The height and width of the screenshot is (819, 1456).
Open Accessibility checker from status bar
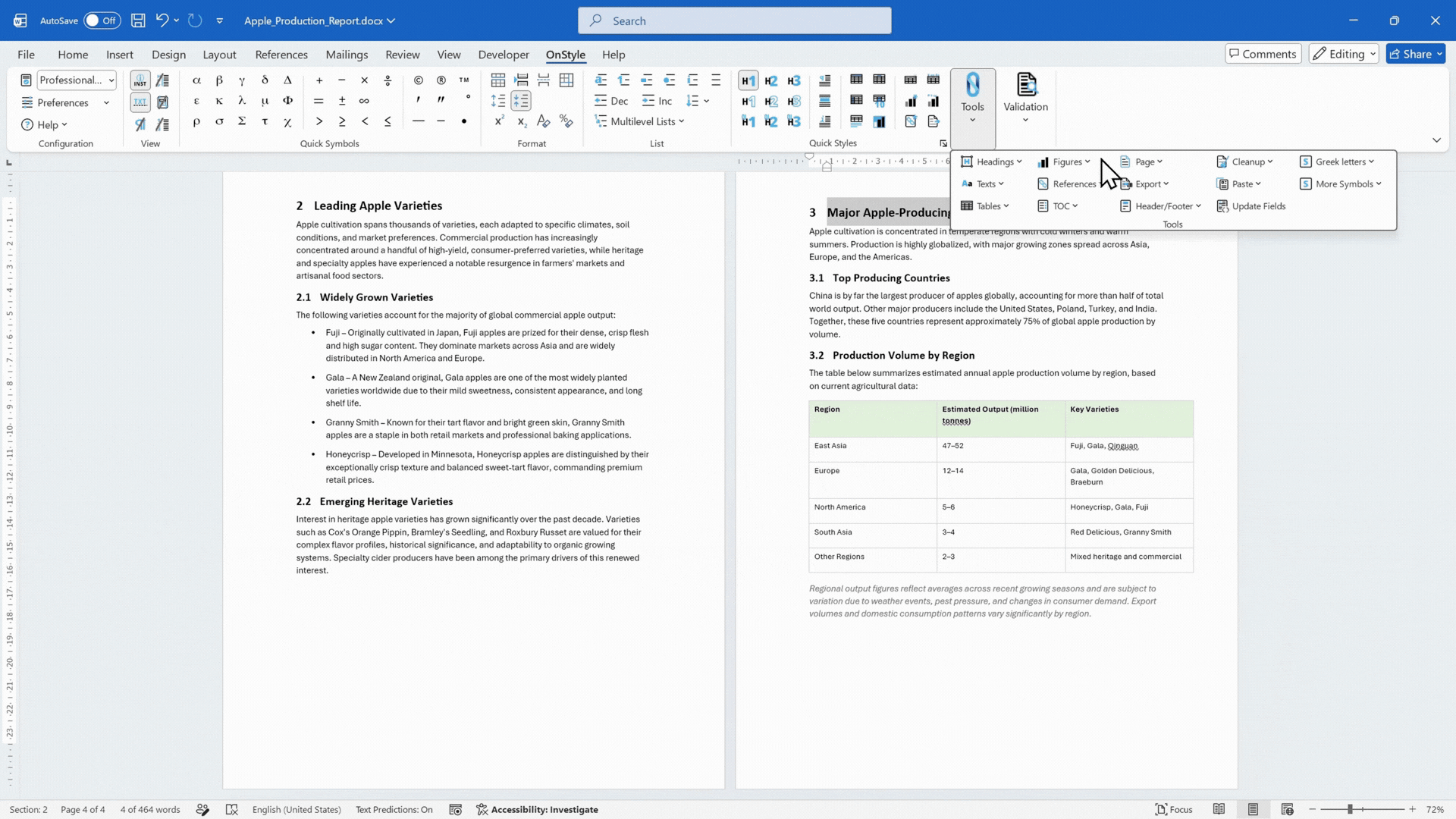[x=538, y=809]
